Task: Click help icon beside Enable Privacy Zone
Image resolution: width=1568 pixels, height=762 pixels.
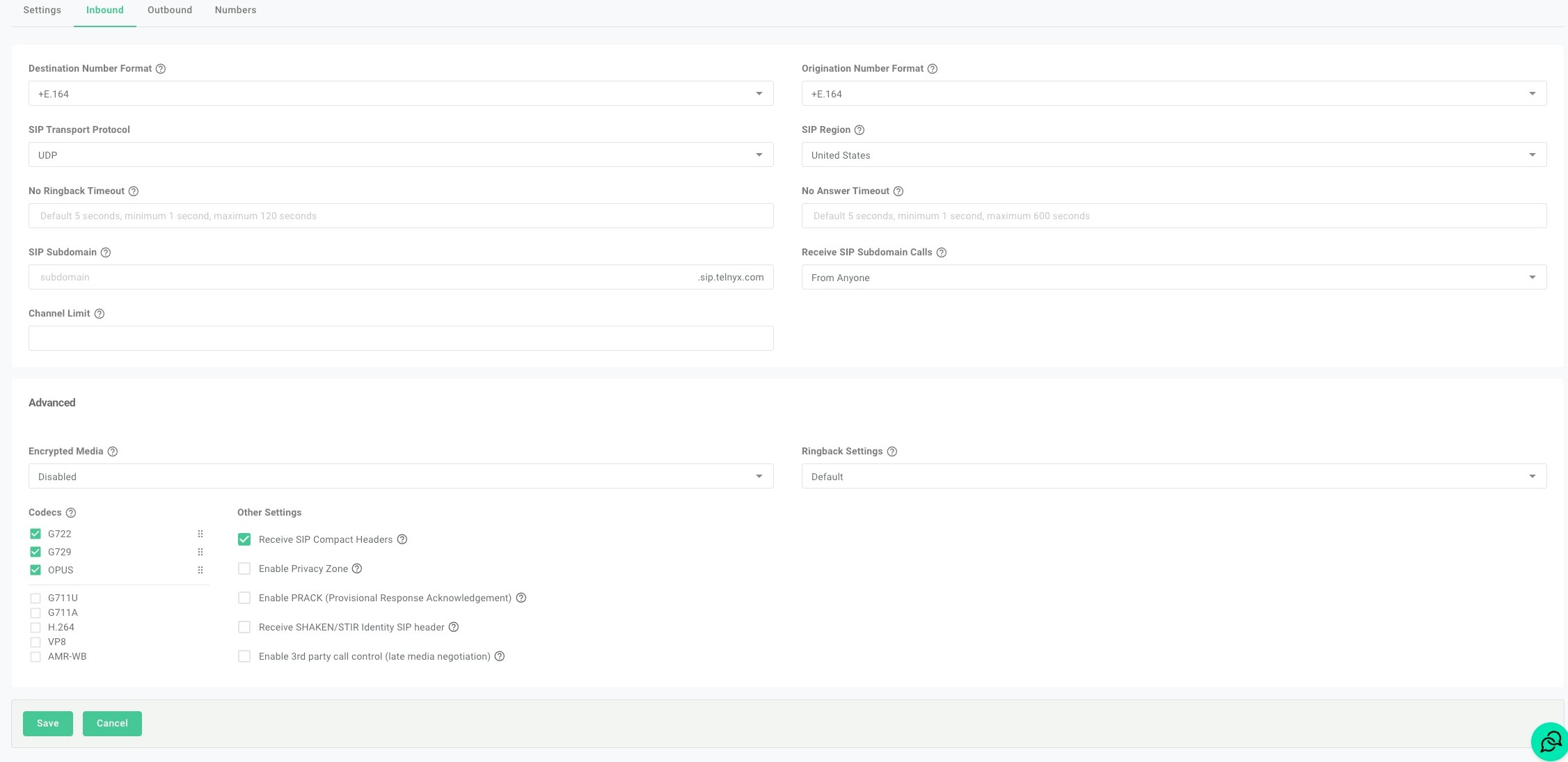Action: [x=357, y=569]
